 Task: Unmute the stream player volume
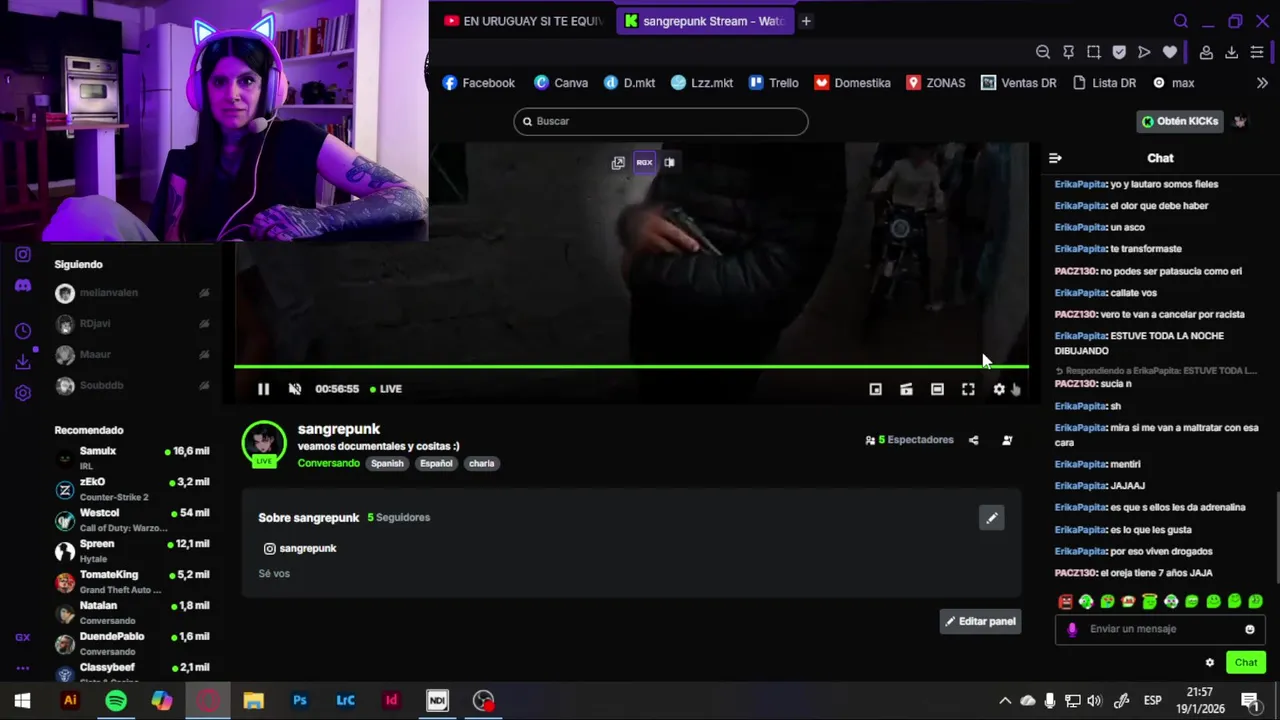coord(295,389)
